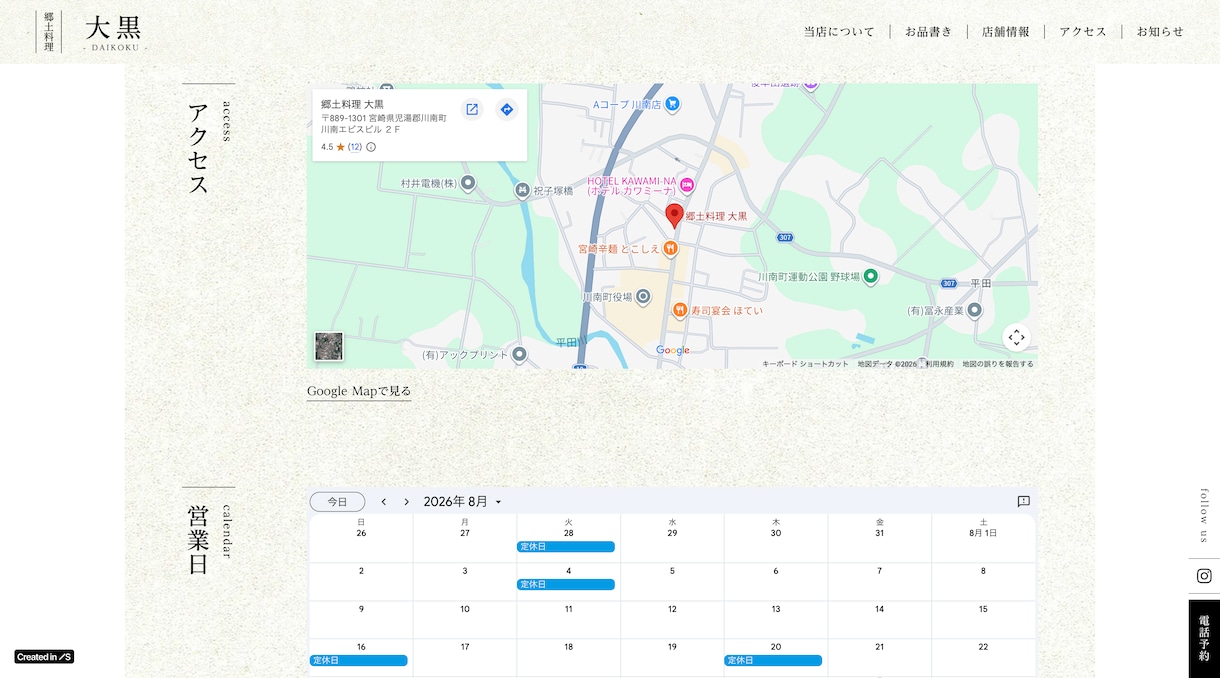Select Aコープ 川南店 shopping marker
1220x678 pixels.
point(673,103)
